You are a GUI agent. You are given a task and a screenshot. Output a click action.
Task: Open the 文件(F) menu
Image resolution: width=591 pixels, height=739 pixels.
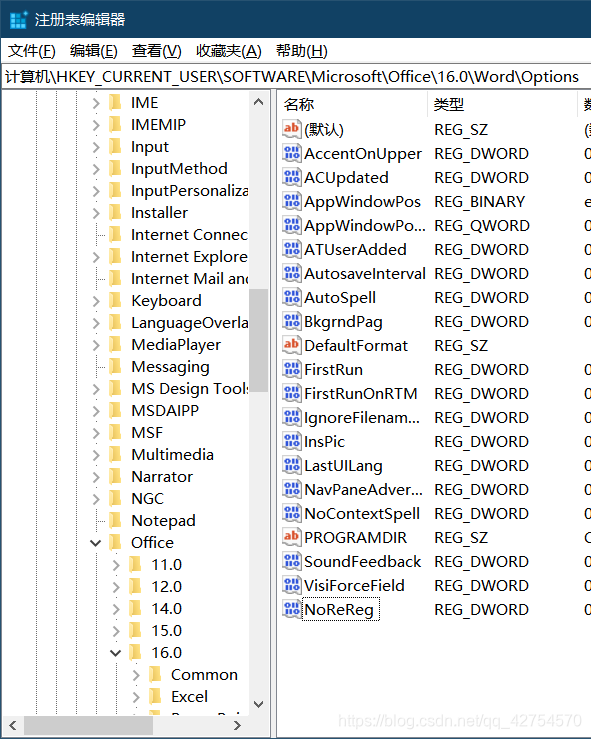point(32,50)
